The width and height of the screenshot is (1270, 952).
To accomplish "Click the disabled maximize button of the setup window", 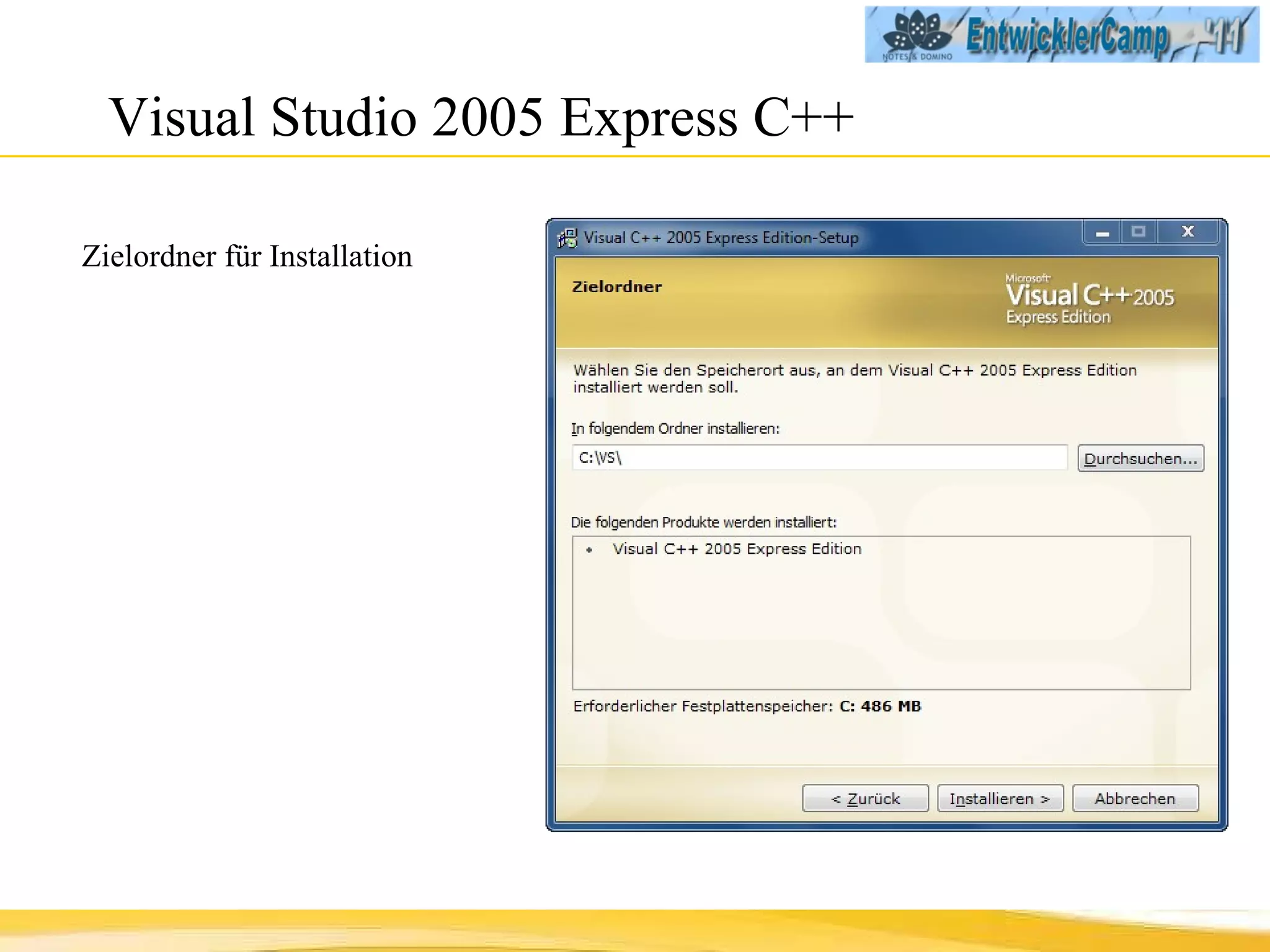I will coord(1138,232).
